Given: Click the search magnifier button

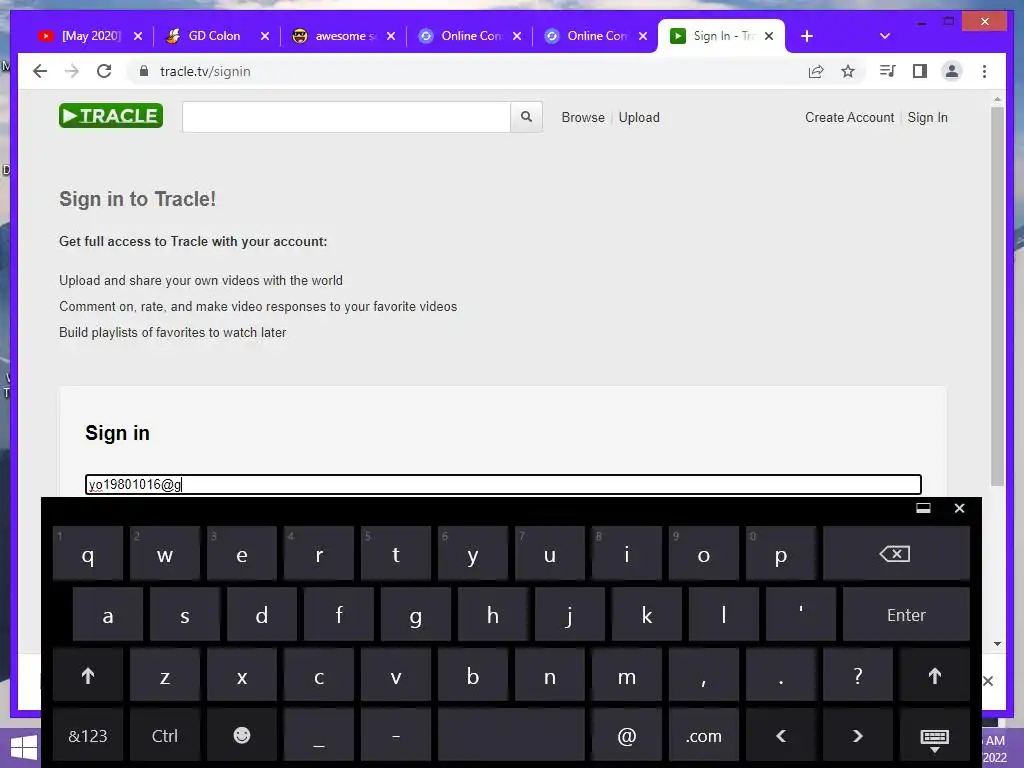Looking at the screenshot, I should (526, 117).
